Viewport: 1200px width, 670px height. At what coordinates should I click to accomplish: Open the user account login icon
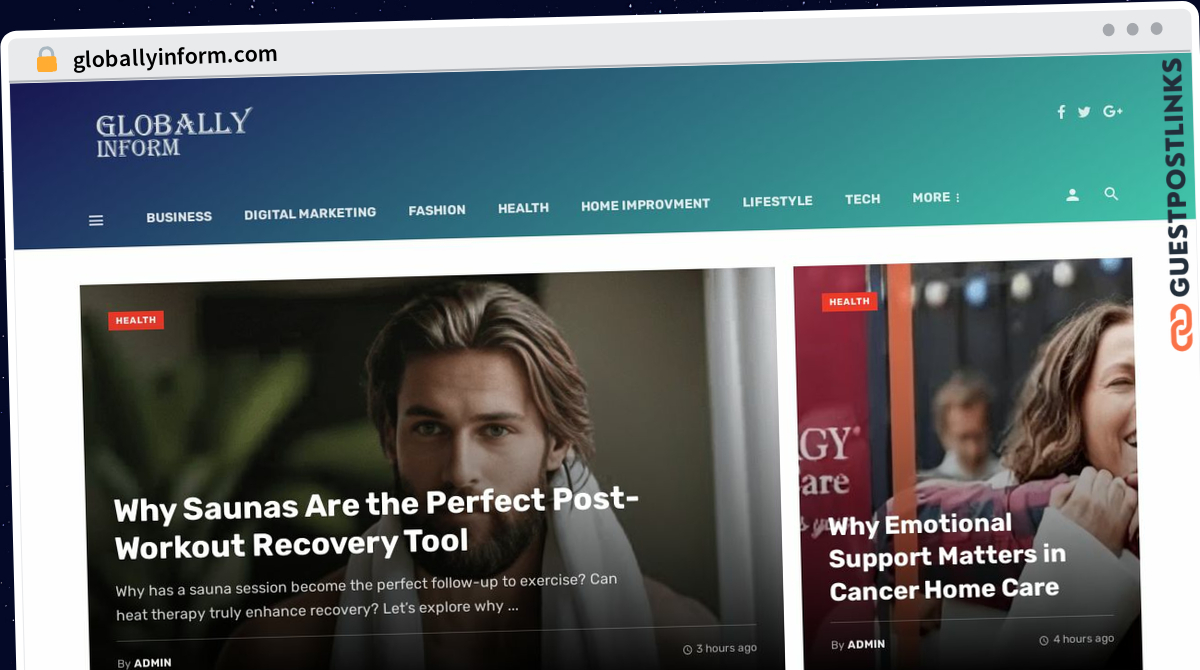pyautogui.click(x=1072, y=195)
